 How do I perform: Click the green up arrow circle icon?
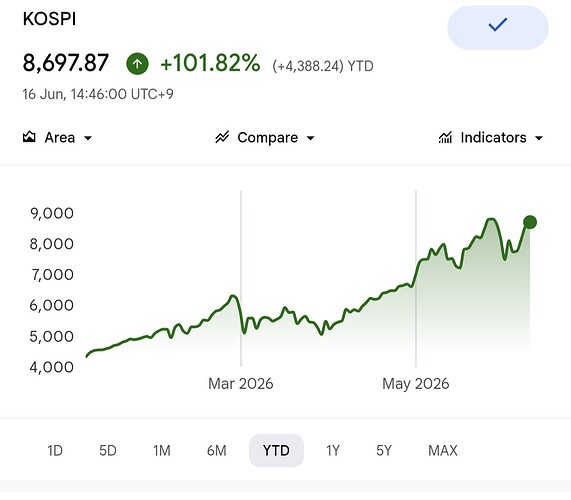click(x=137, y=64)
